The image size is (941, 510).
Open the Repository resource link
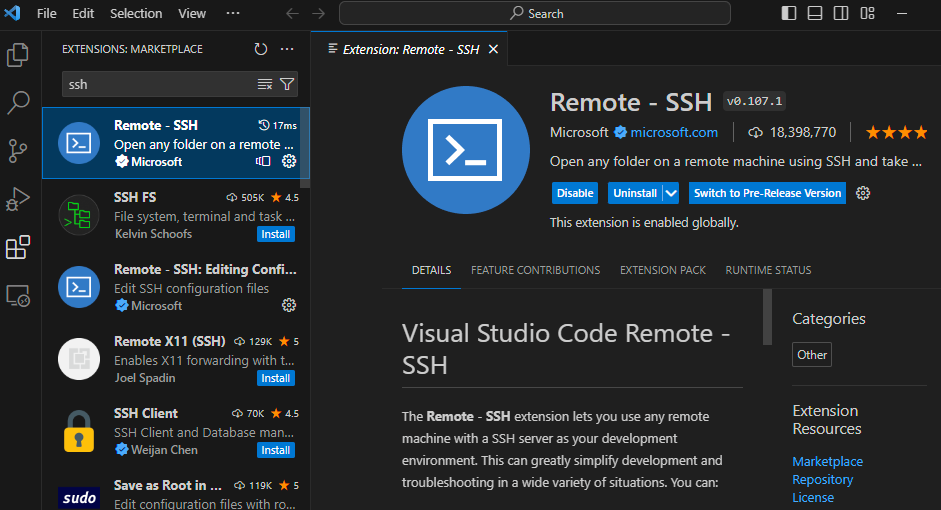point(822,479)
